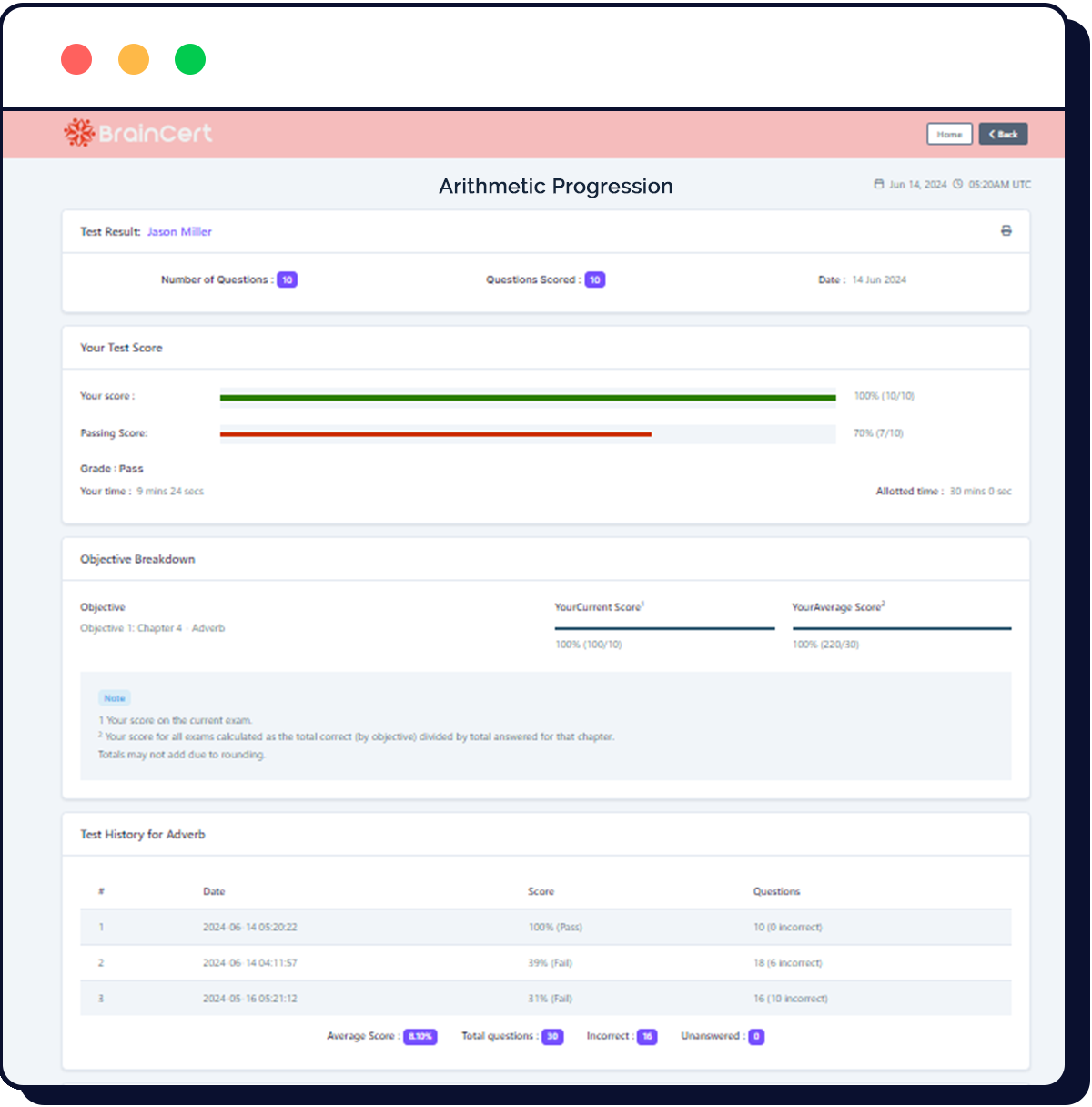
Task: Click the green window maximize dot
Action: (x=190, y=59)
